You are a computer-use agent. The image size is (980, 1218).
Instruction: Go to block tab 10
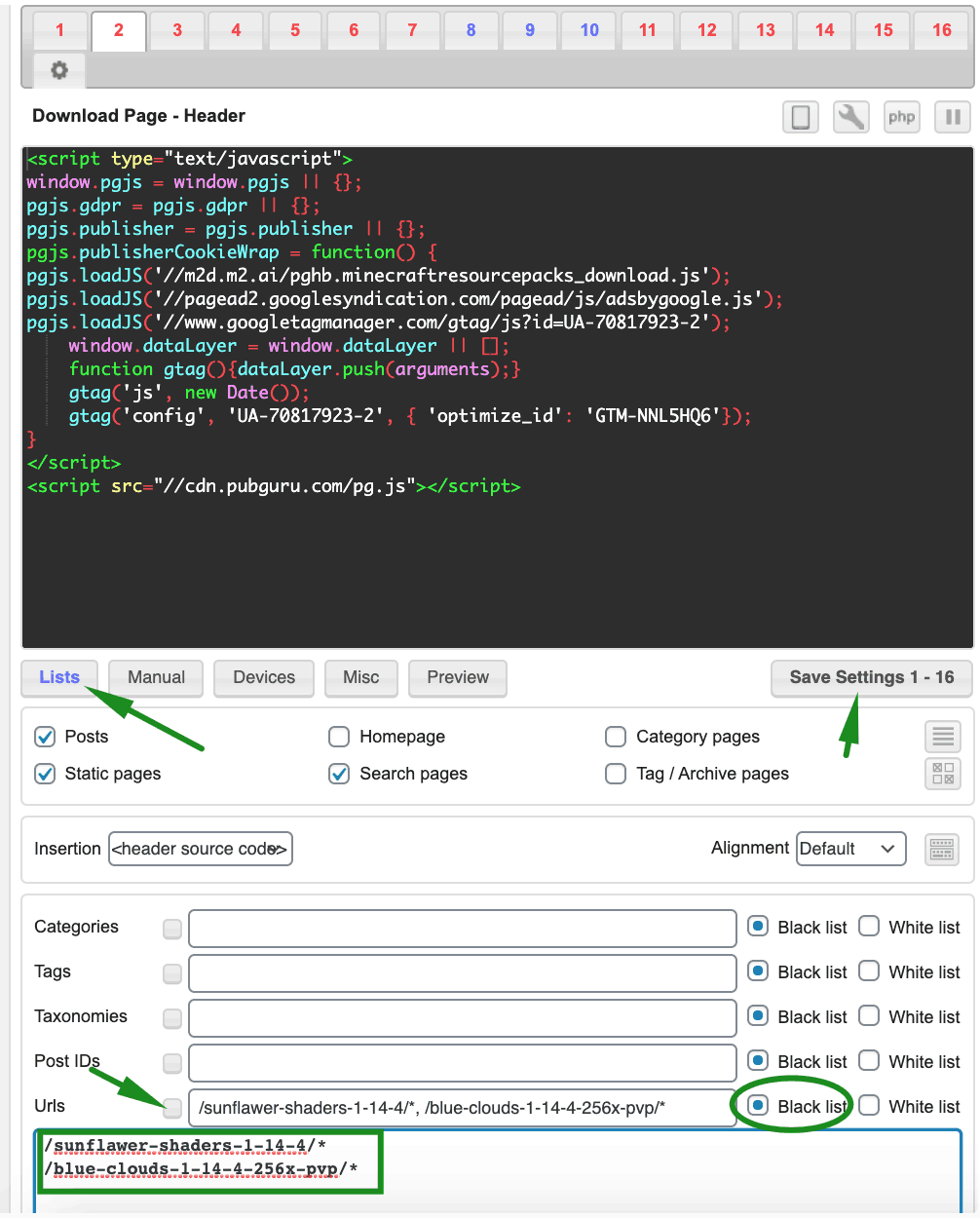(x=589, y=30)
